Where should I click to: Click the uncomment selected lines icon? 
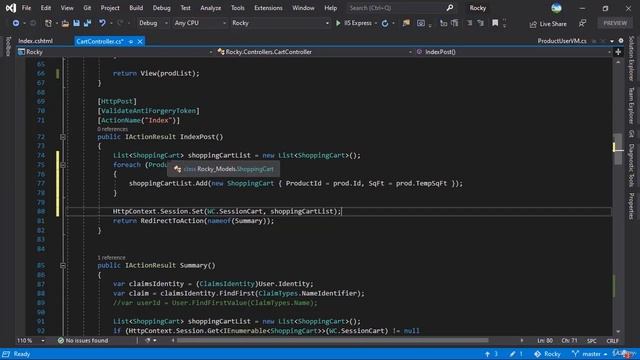click(481, 23)
